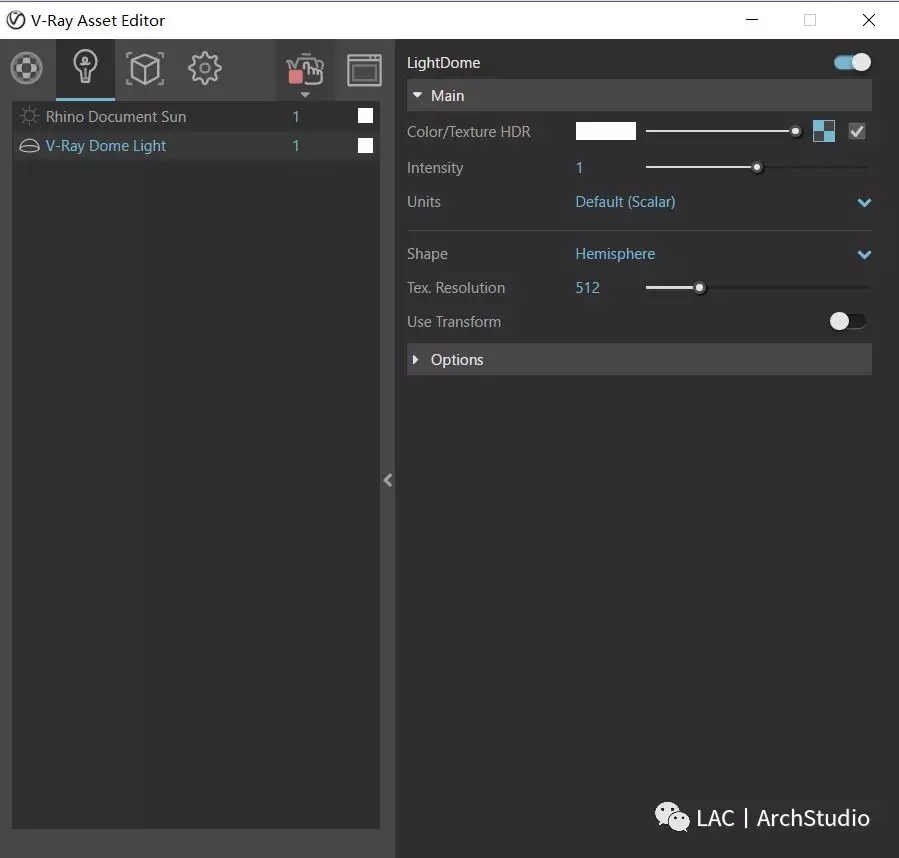
Task: Click the LightDome name label
Action: (444, 63)
